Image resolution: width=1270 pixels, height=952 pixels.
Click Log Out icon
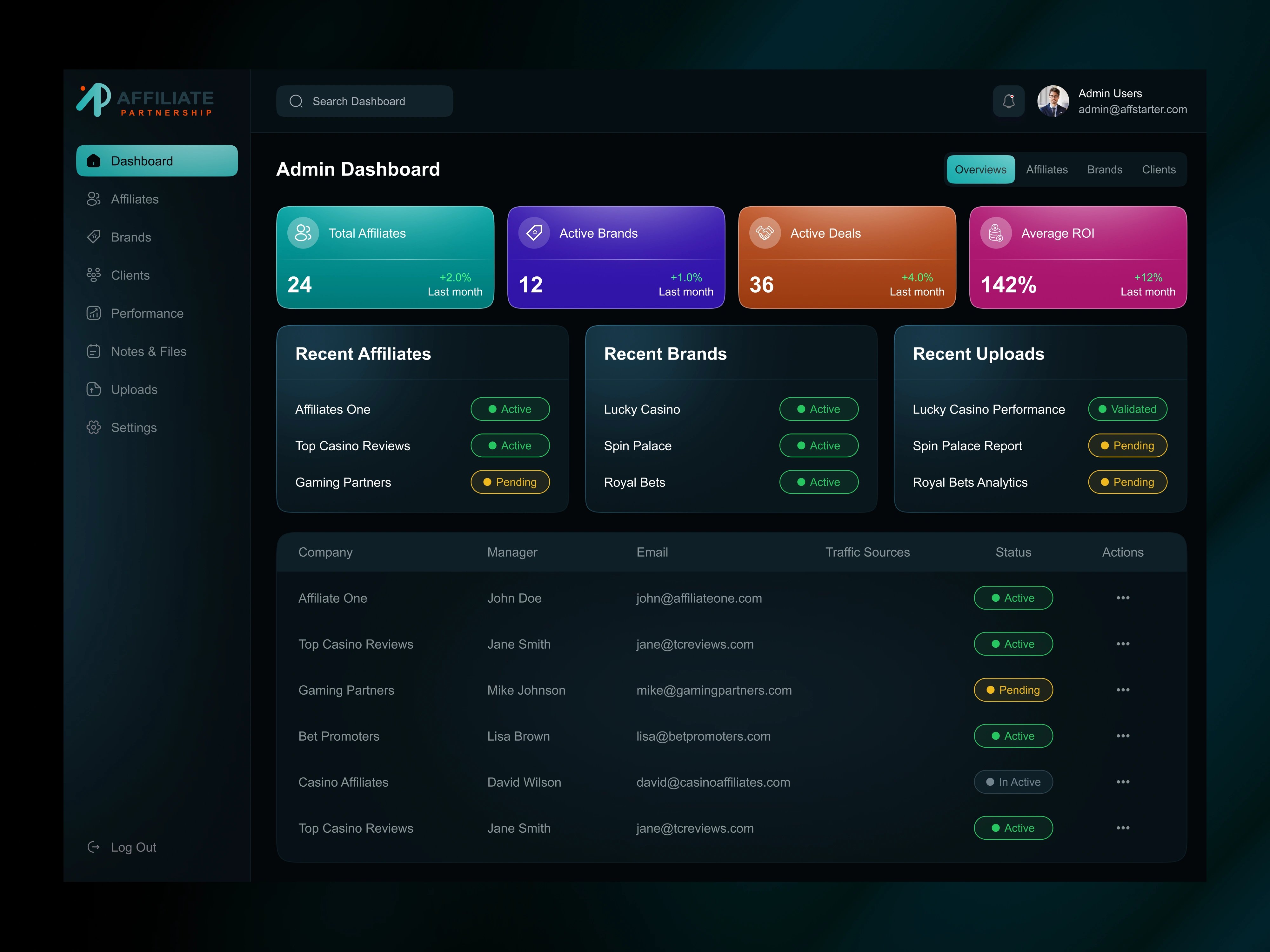pyautogui.click(x=94, y=847)
